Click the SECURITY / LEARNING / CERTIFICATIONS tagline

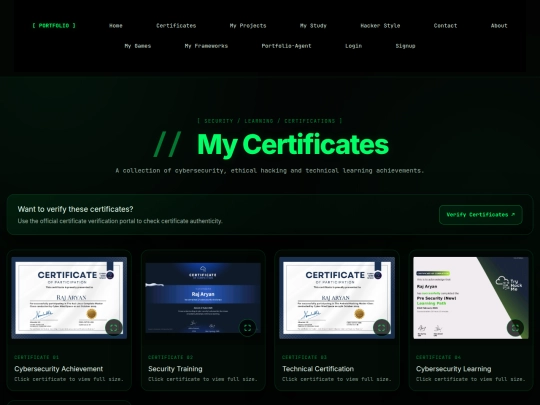270,121
